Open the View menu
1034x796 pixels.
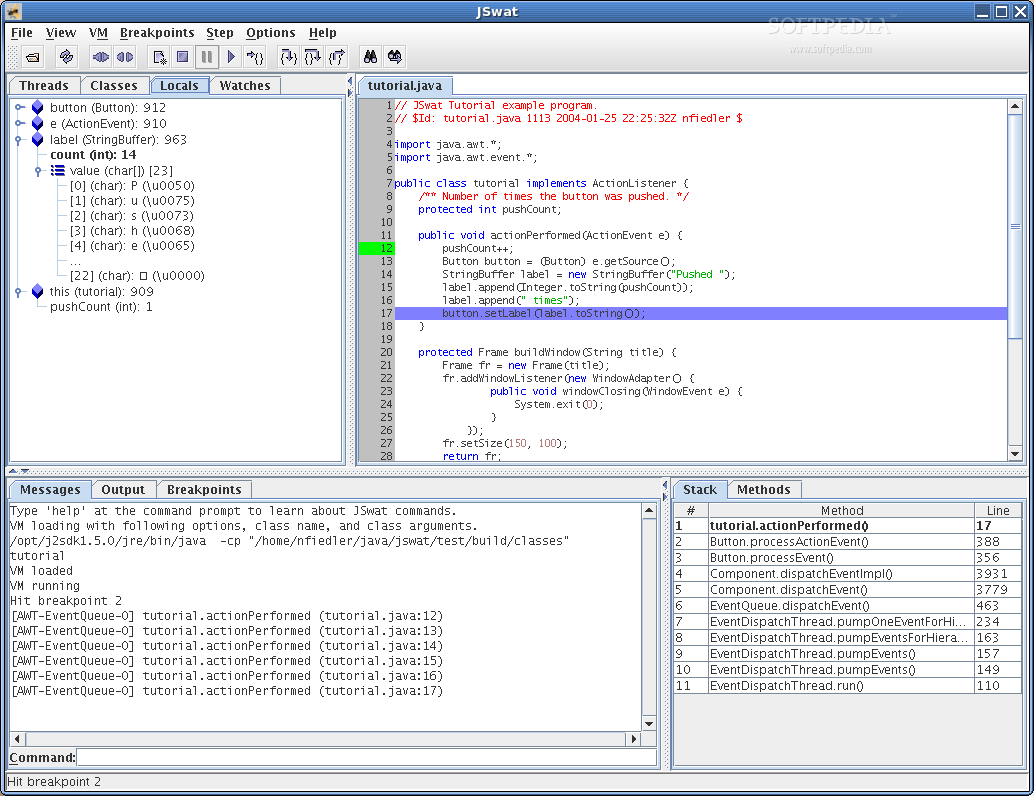(61, 32)
